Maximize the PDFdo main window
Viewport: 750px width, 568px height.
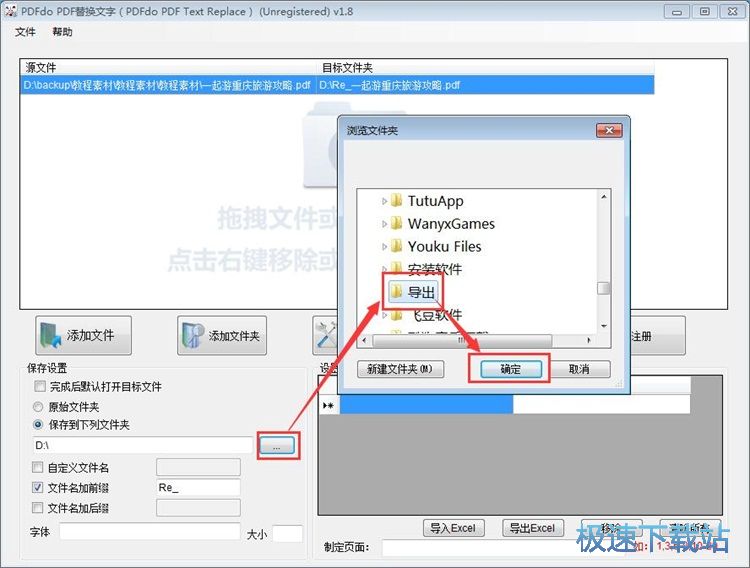coord(705,11)
